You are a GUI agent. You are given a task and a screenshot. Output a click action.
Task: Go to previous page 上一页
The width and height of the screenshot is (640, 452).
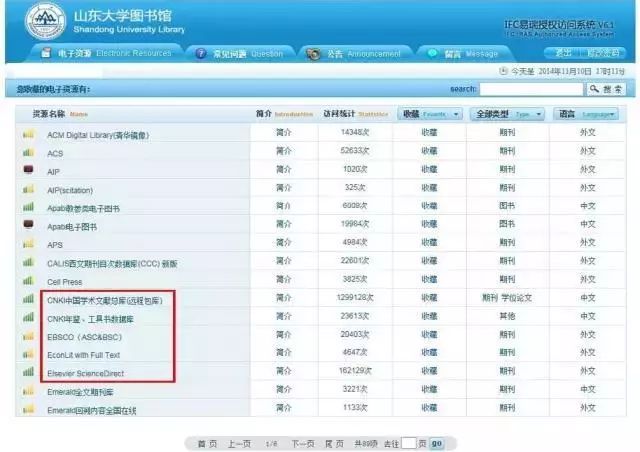239,444
